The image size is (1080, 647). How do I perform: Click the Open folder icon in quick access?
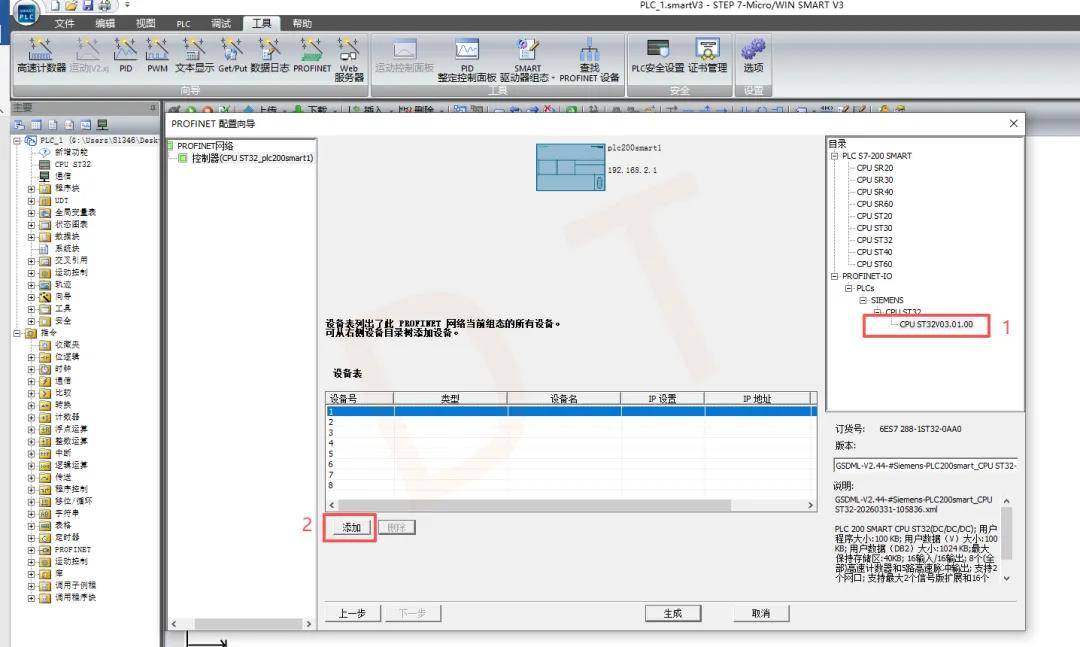(x=71, y=6)
